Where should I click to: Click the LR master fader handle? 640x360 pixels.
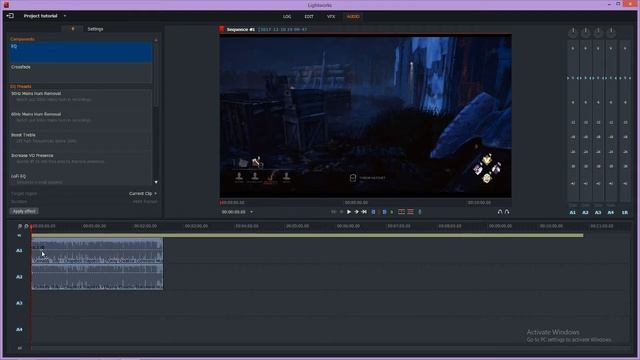(x=625, y=78)
